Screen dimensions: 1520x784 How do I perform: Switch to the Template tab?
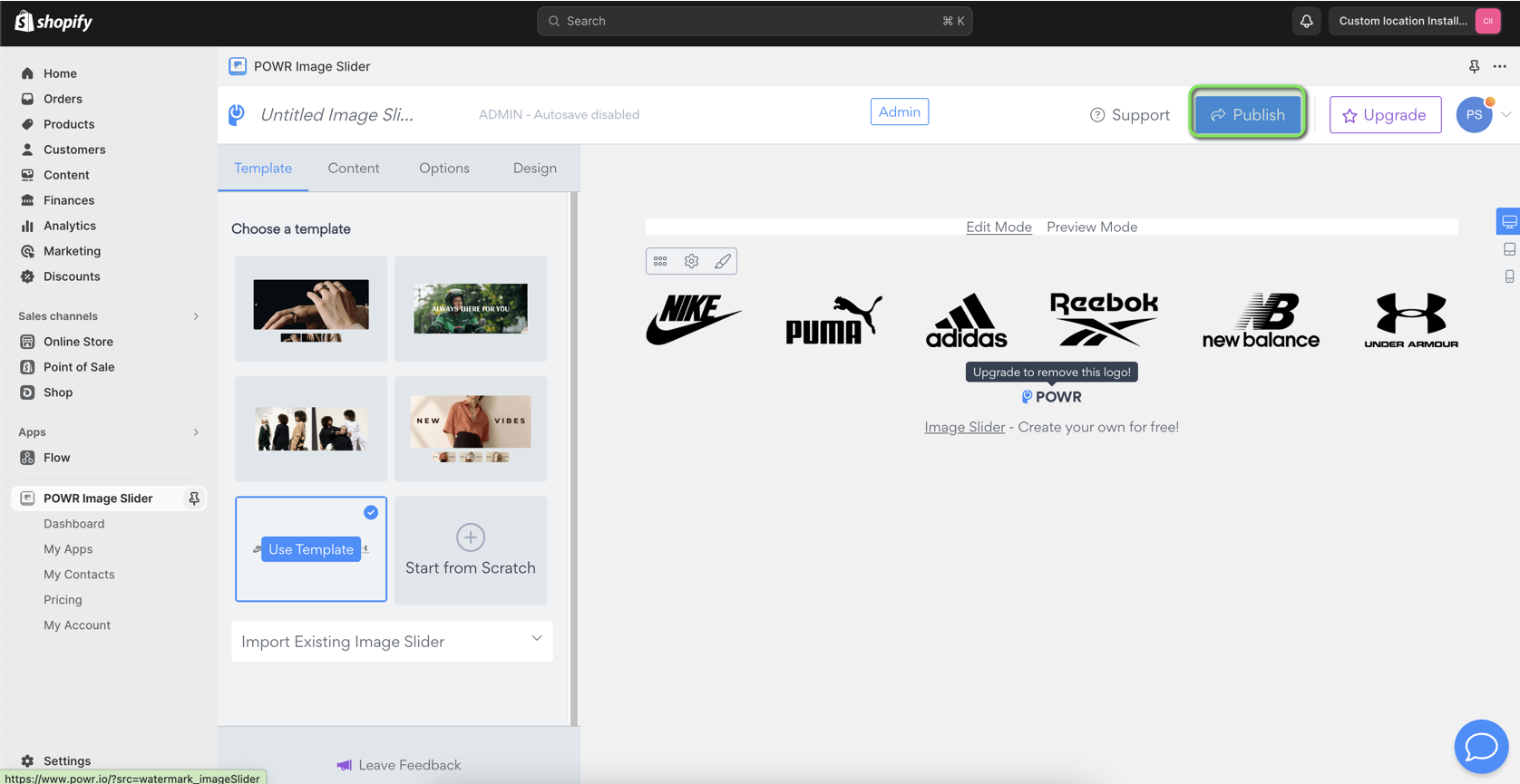tap(263, 168)
